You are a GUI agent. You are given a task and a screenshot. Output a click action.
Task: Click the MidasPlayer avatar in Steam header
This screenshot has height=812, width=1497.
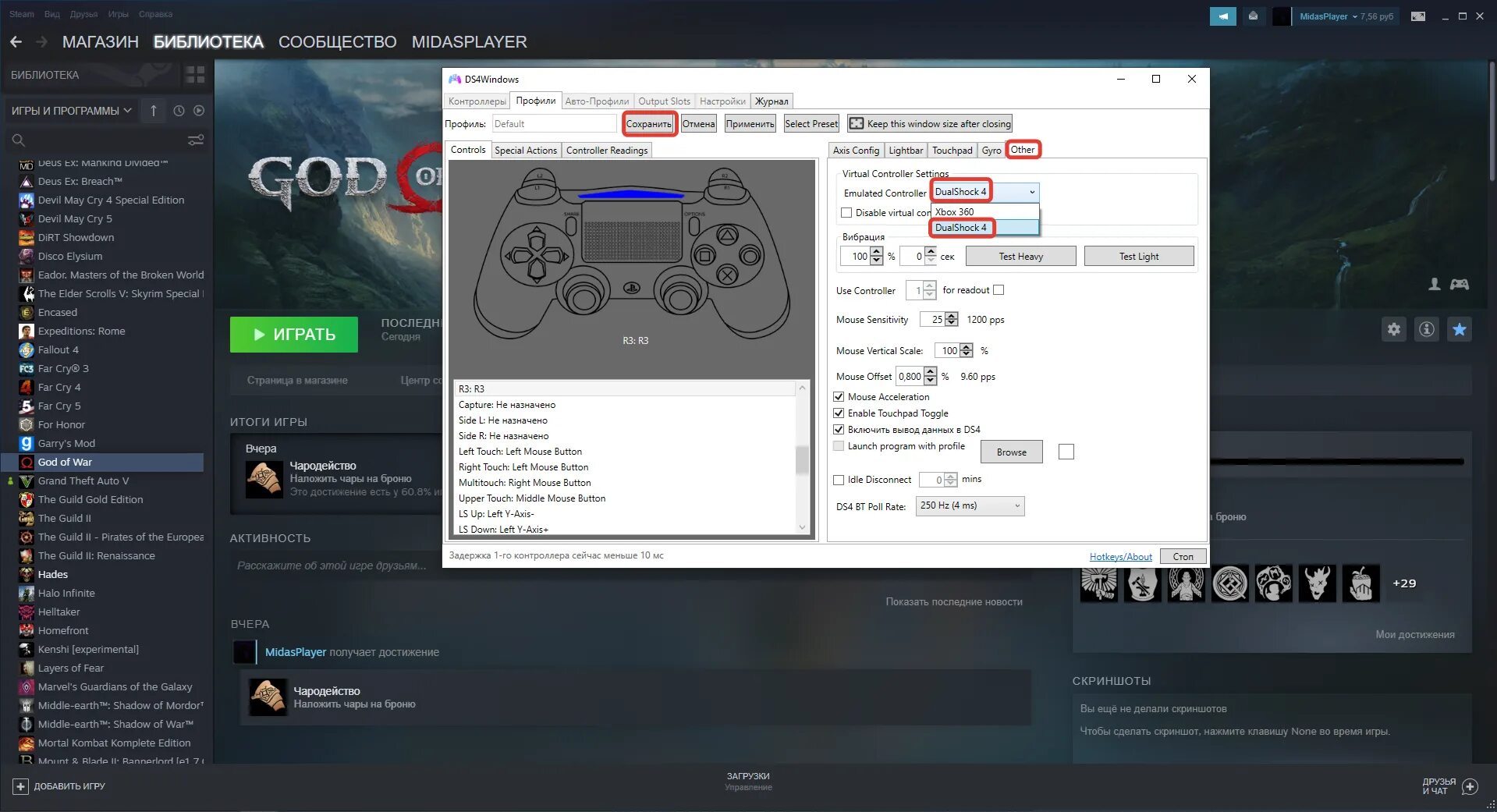1282,16
